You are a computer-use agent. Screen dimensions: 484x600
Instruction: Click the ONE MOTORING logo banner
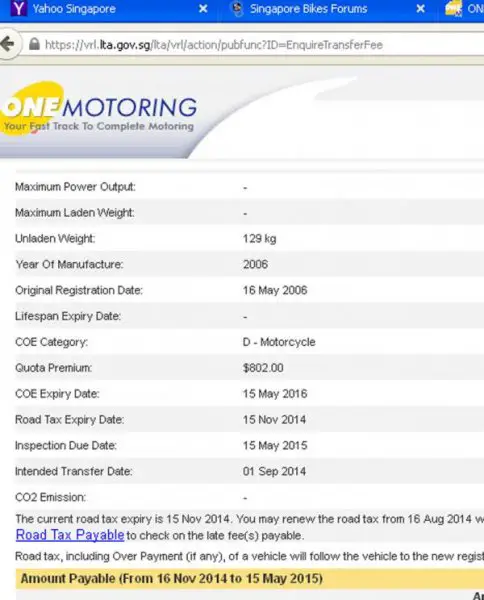[99, 111]
